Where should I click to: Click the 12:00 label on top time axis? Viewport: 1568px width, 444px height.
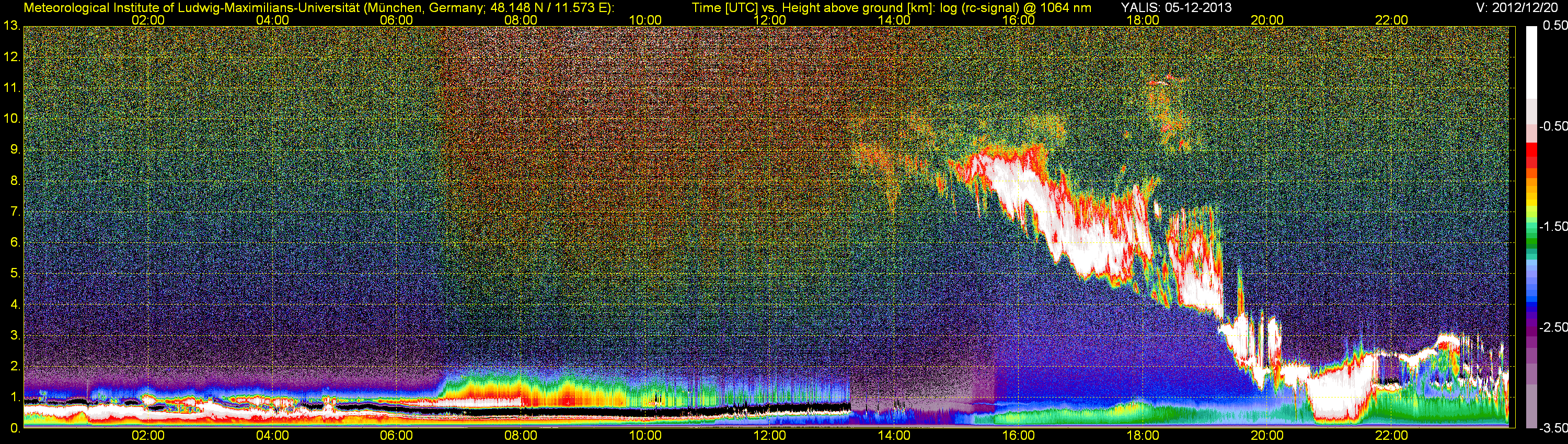(769, 20)
